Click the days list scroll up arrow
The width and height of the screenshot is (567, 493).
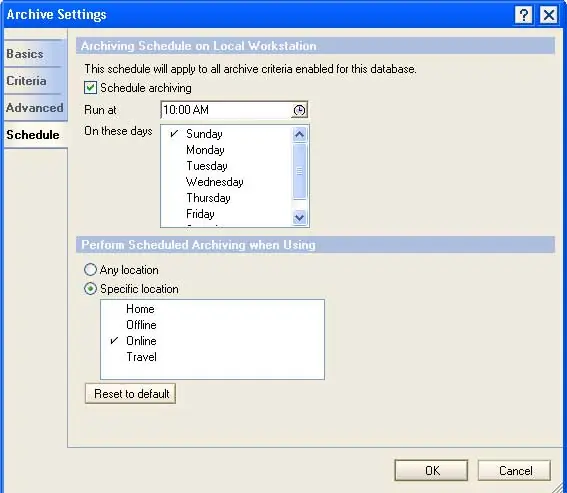point(299,135)
